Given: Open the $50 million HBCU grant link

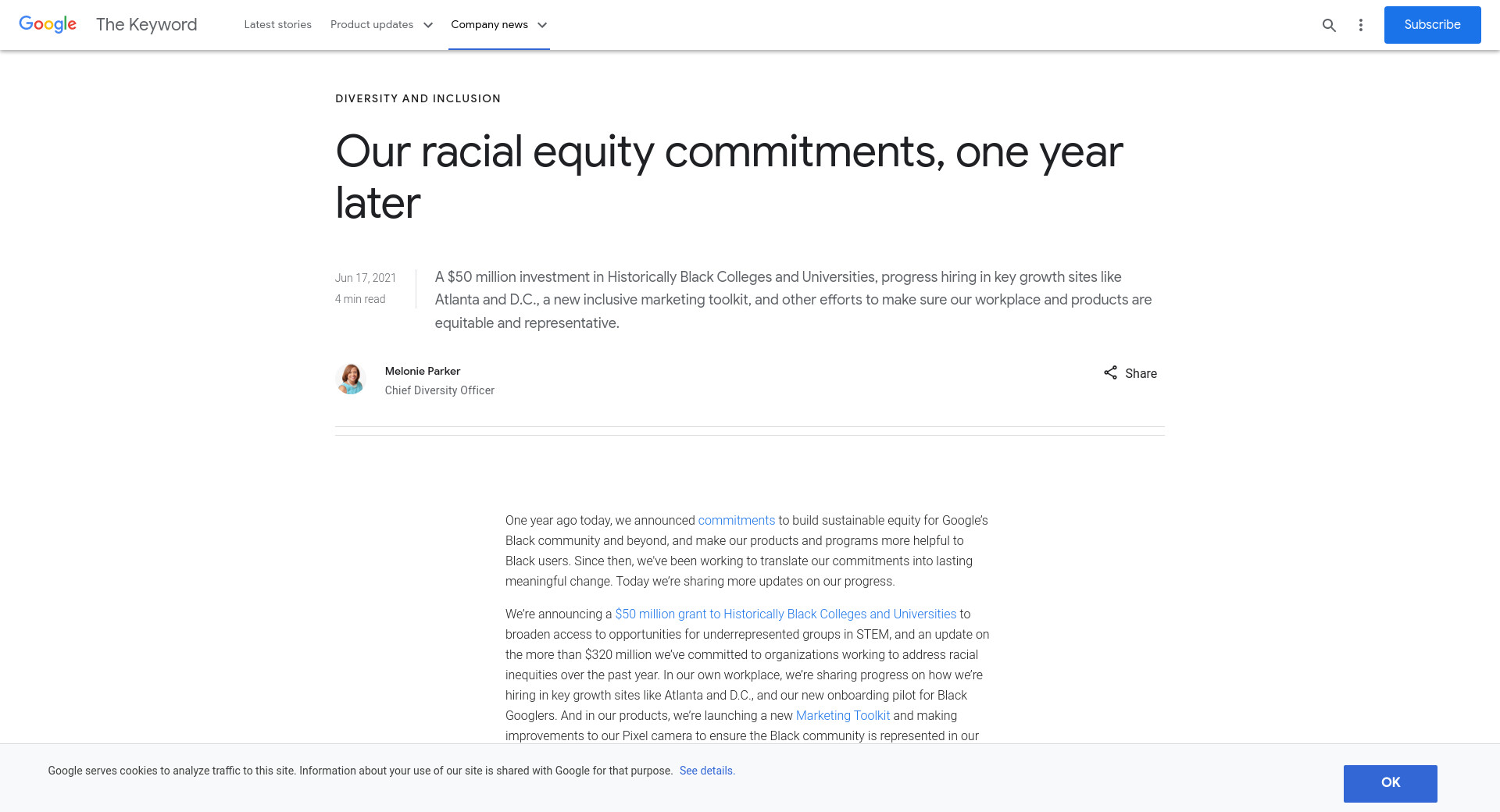Looking at the screenshot, I should tap(785, 614).
